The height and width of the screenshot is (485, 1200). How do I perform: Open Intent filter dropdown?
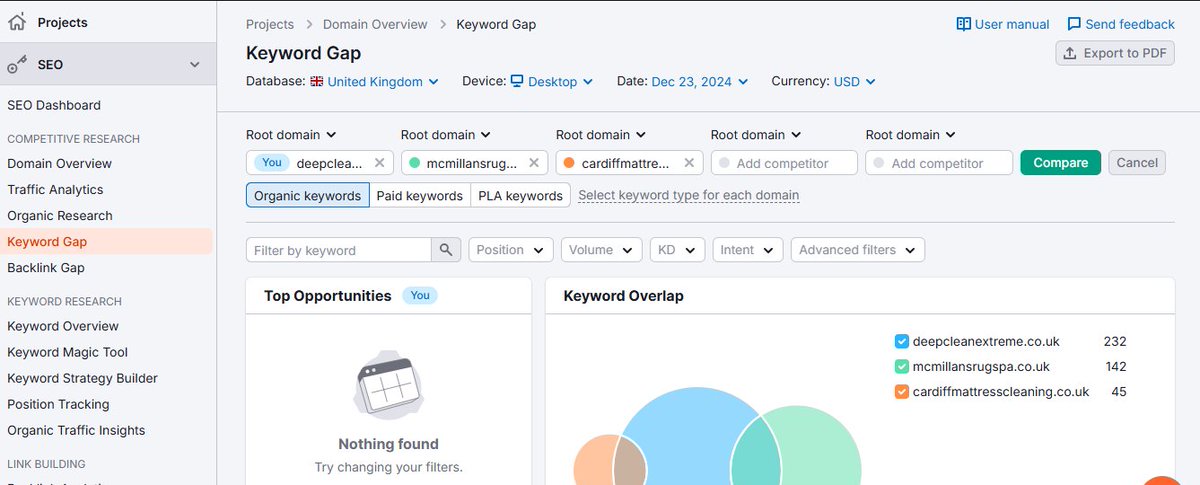tap(748, 250)
